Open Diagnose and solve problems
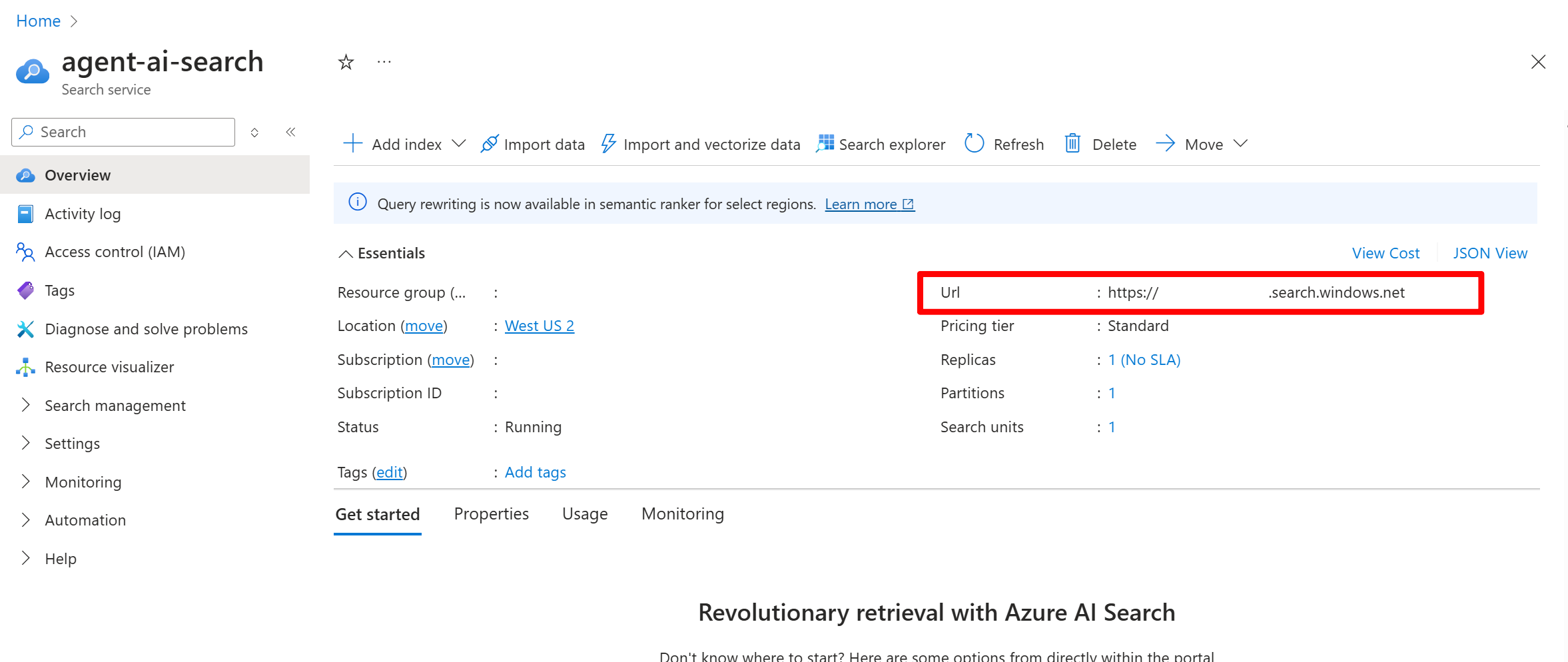 [x=146, y=328]
